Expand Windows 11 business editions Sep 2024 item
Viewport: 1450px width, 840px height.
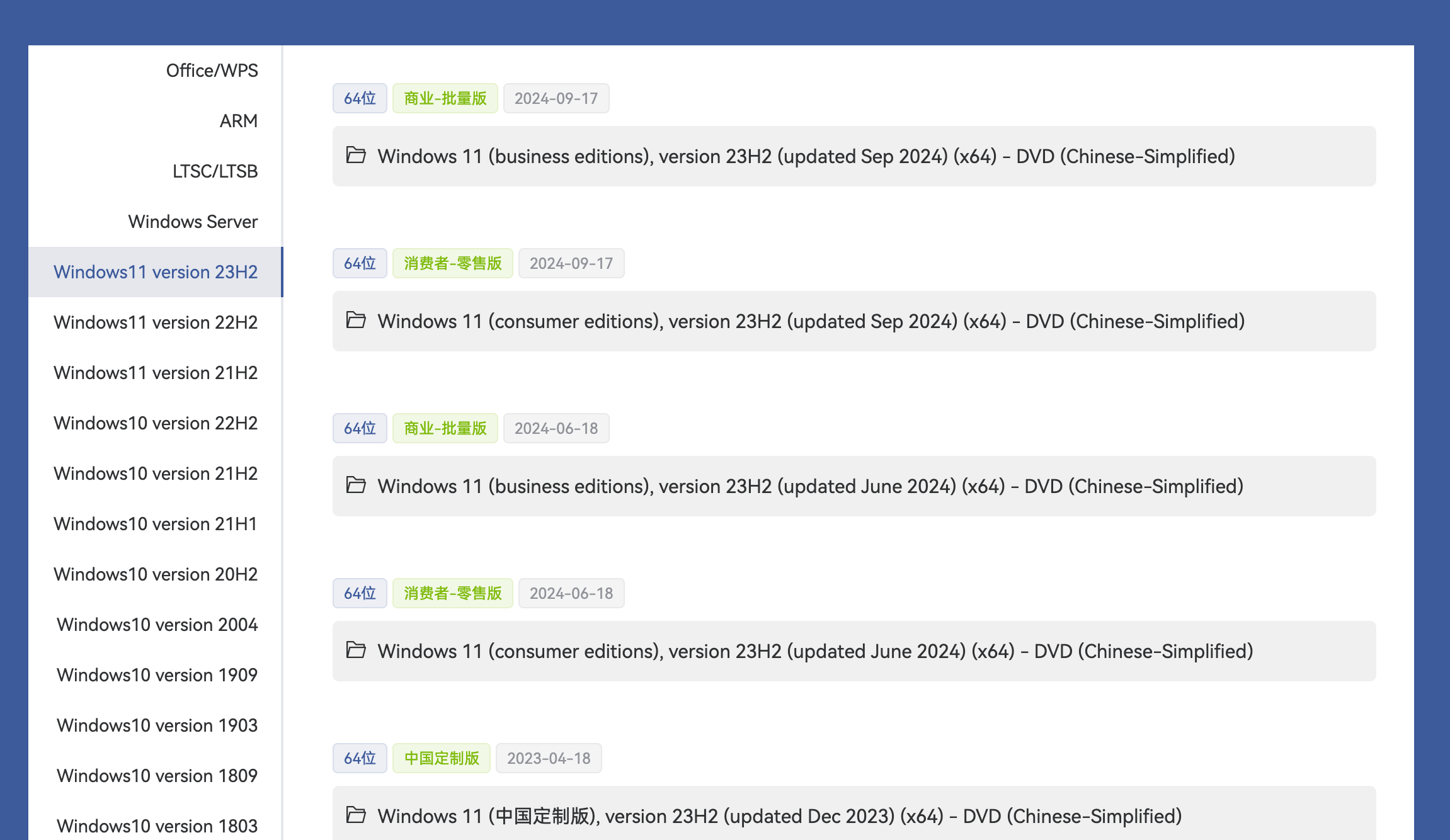(x=806, y=156)
